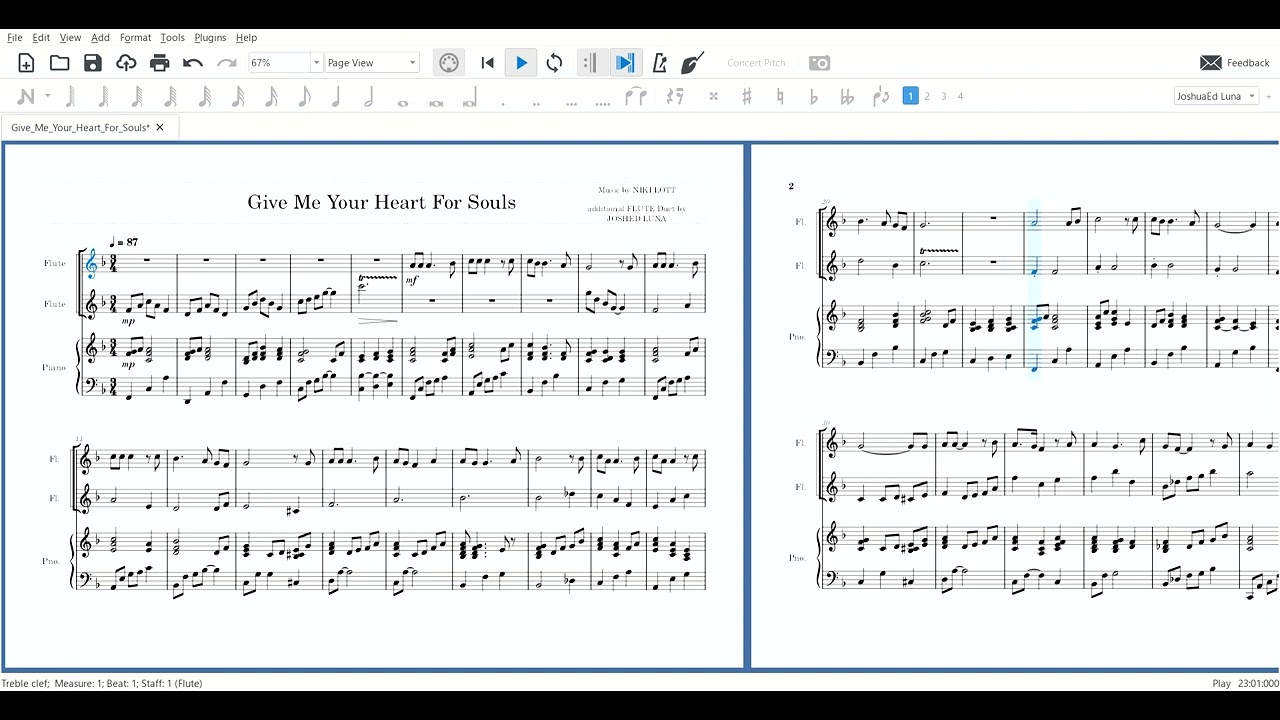Apply a double sharp accidental
This screenshot has width=1280, height=720.
click(x=713, y=97)
